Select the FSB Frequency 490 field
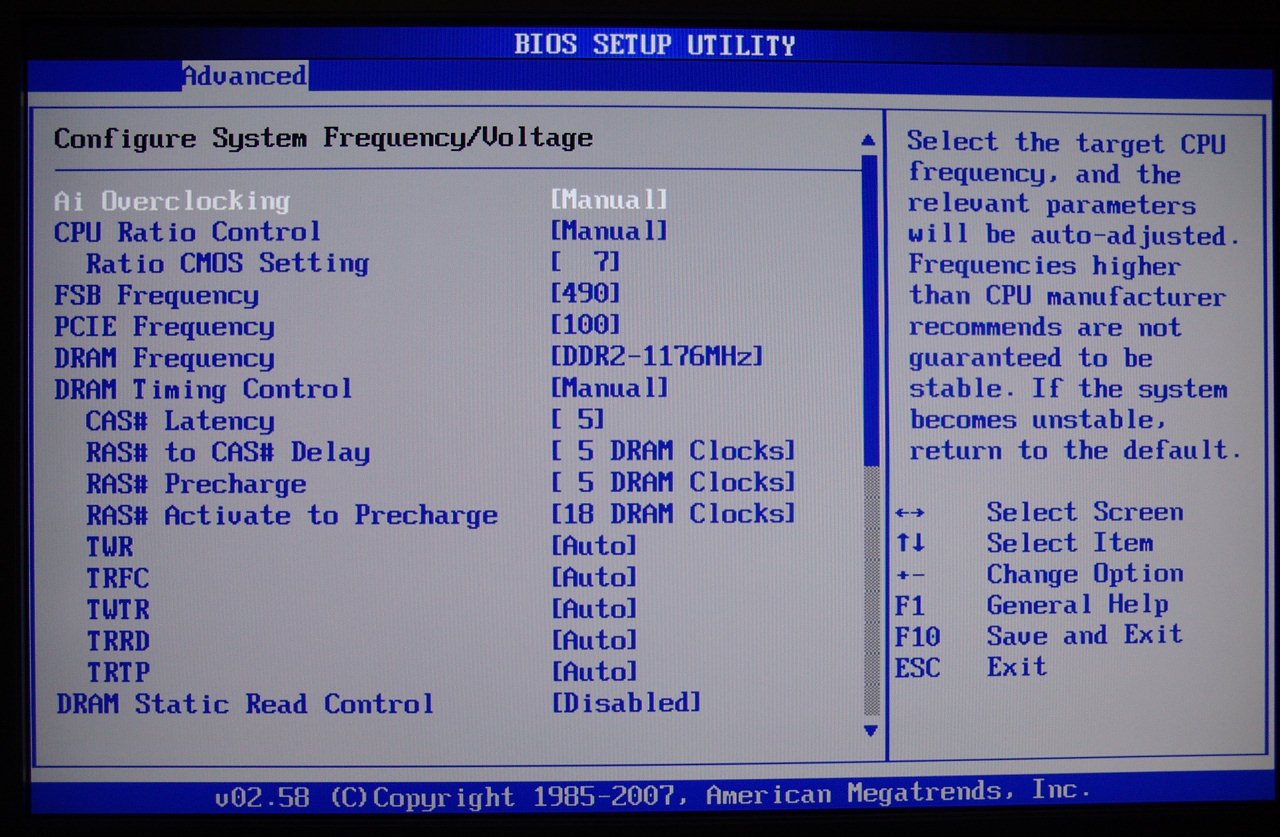 [x=585, y=294]
